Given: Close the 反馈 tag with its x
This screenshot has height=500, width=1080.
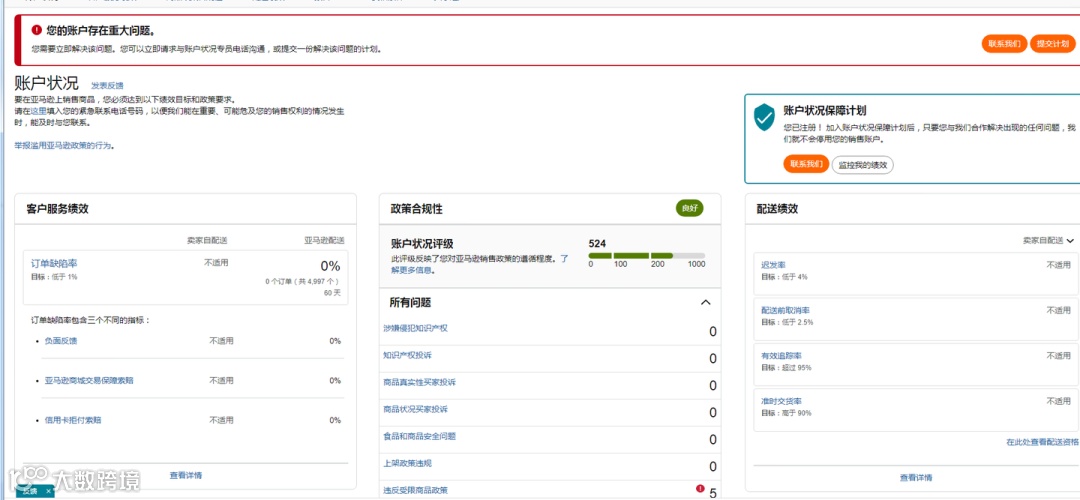Looking at the screenshot, I should [x=49, y=492].
